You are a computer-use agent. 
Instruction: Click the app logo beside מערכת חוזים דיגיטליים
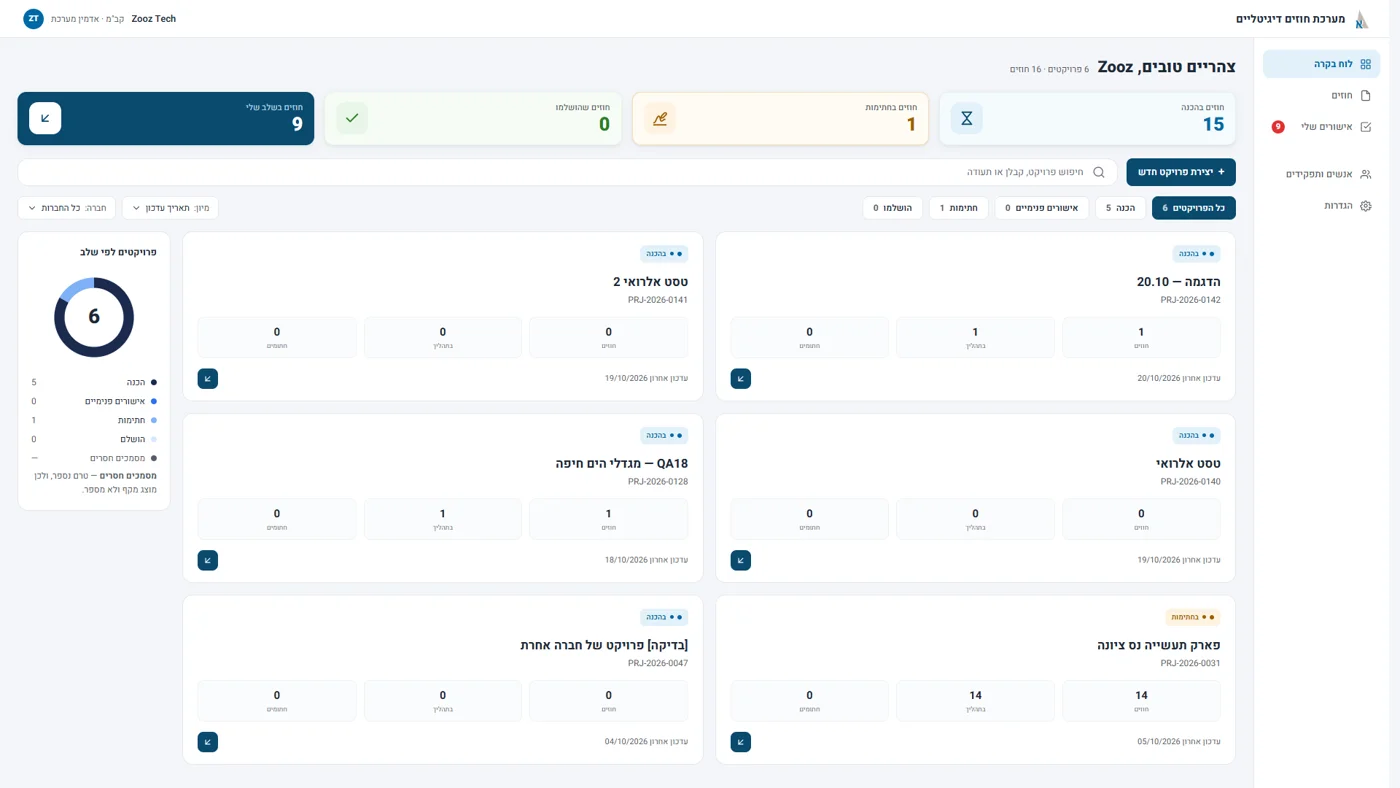(x=1361, y=19)
